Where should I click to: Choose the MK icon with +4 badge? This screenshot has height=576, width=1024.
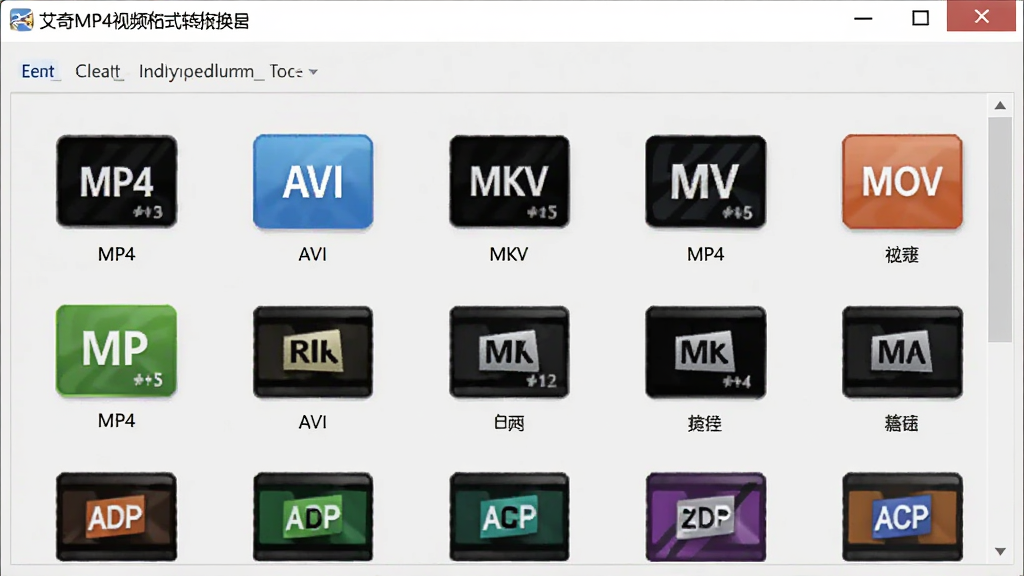pyautogui.click(x=706, y=352)
